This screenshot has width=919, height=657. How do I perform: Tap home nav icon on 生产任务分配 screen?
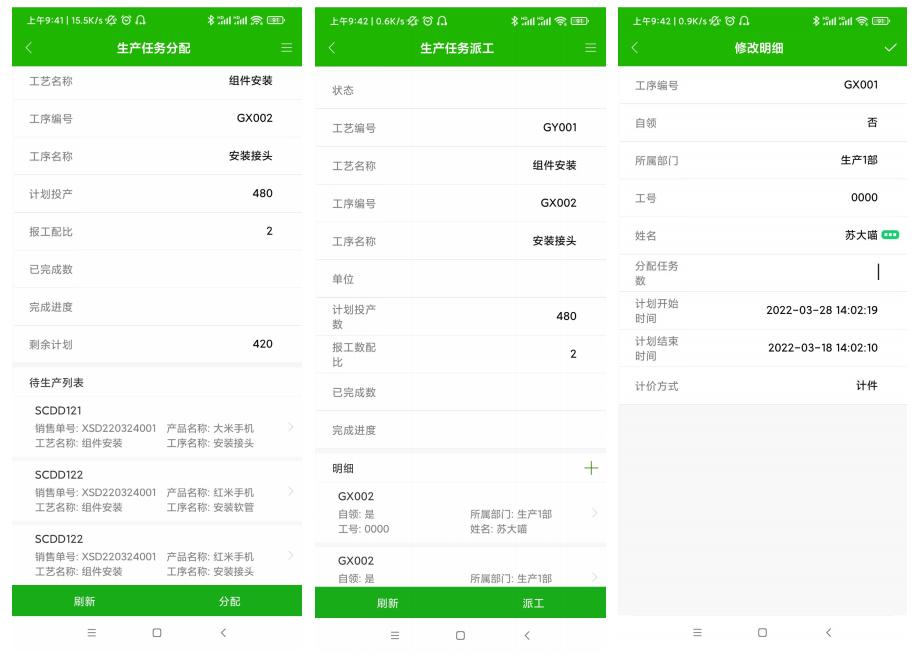[x=156, y=632]
